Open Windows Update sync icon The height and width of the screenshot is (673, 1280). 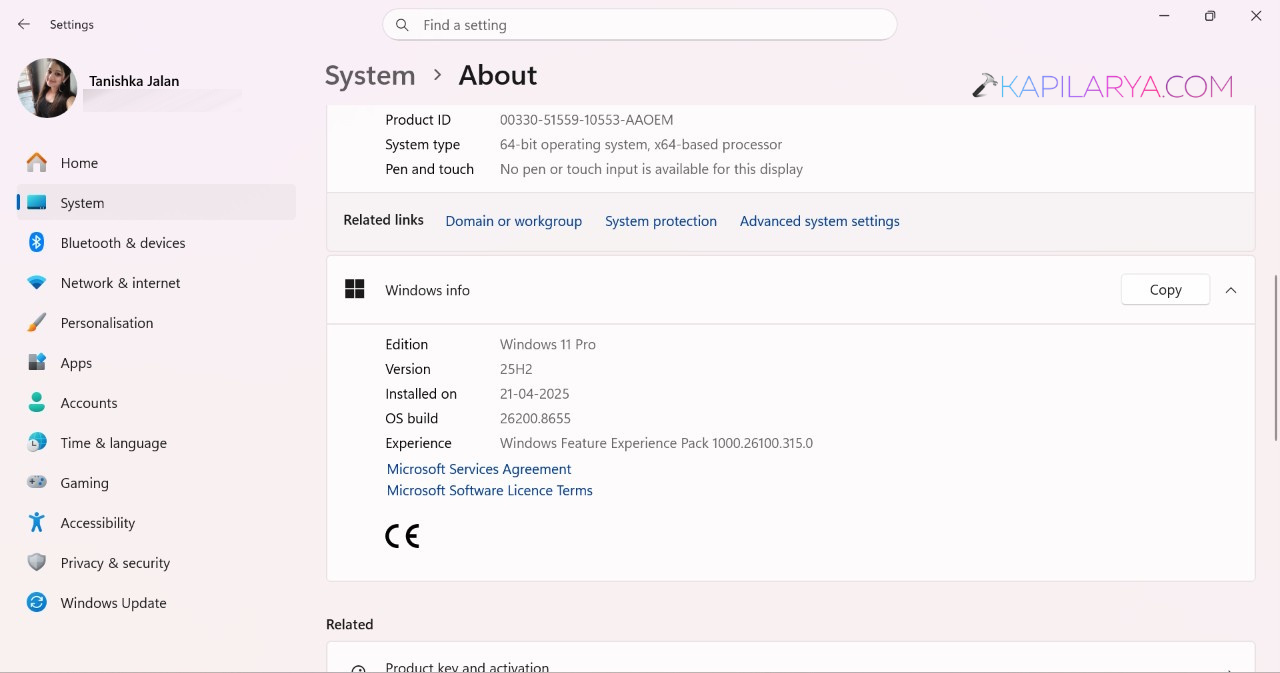click(x=37, y=603)
